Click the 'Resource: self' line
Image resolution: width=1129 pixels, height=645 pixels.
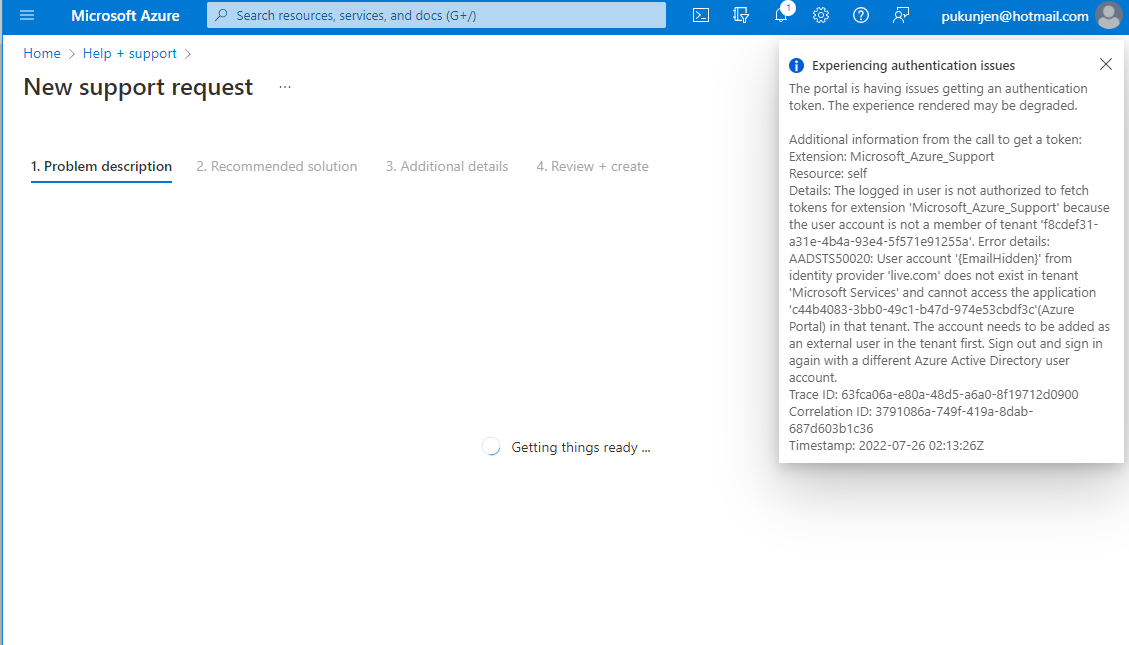click(828, 173)
